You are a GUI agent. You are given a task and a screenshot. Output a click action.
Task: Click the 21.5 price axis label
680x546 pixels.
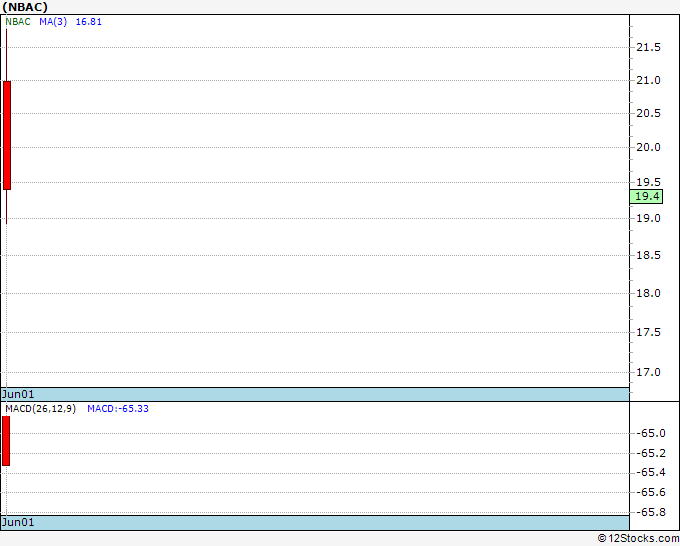click(648, 47)
